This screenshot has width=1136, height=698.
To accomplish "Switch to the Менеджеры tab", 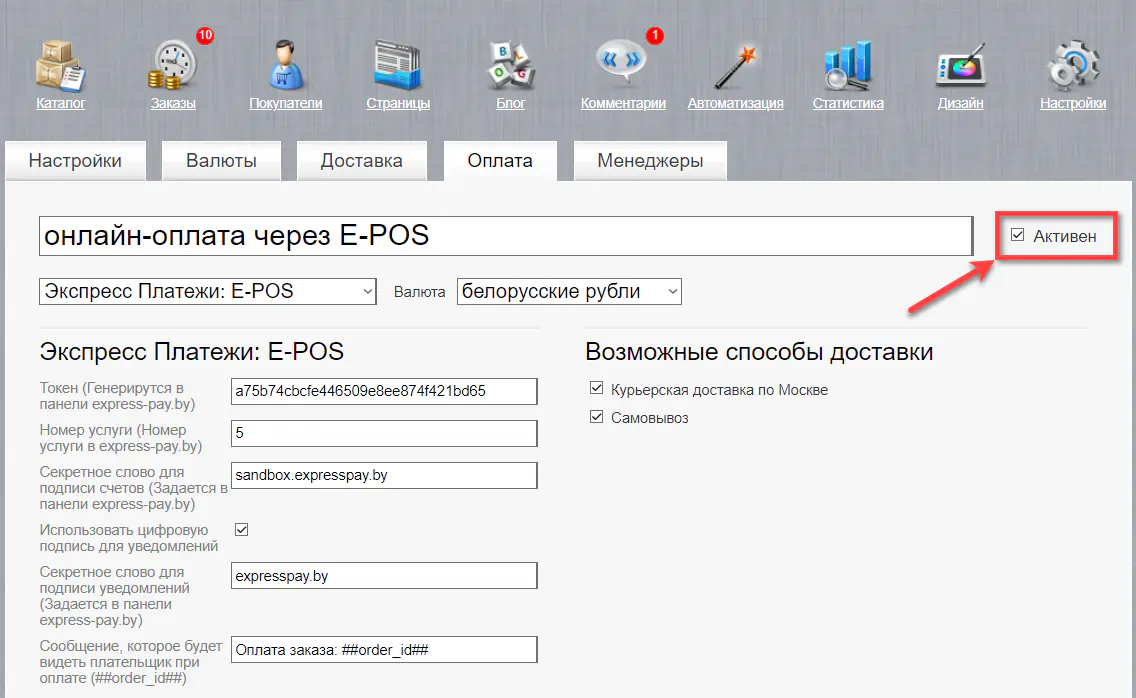I will point(649,160).
